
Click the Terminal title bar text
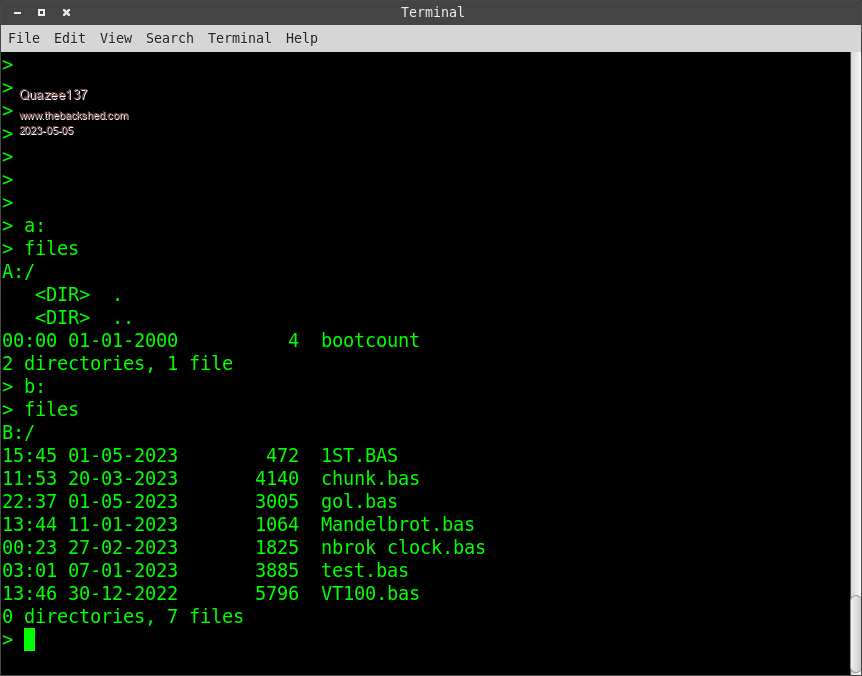pos(432,12)
